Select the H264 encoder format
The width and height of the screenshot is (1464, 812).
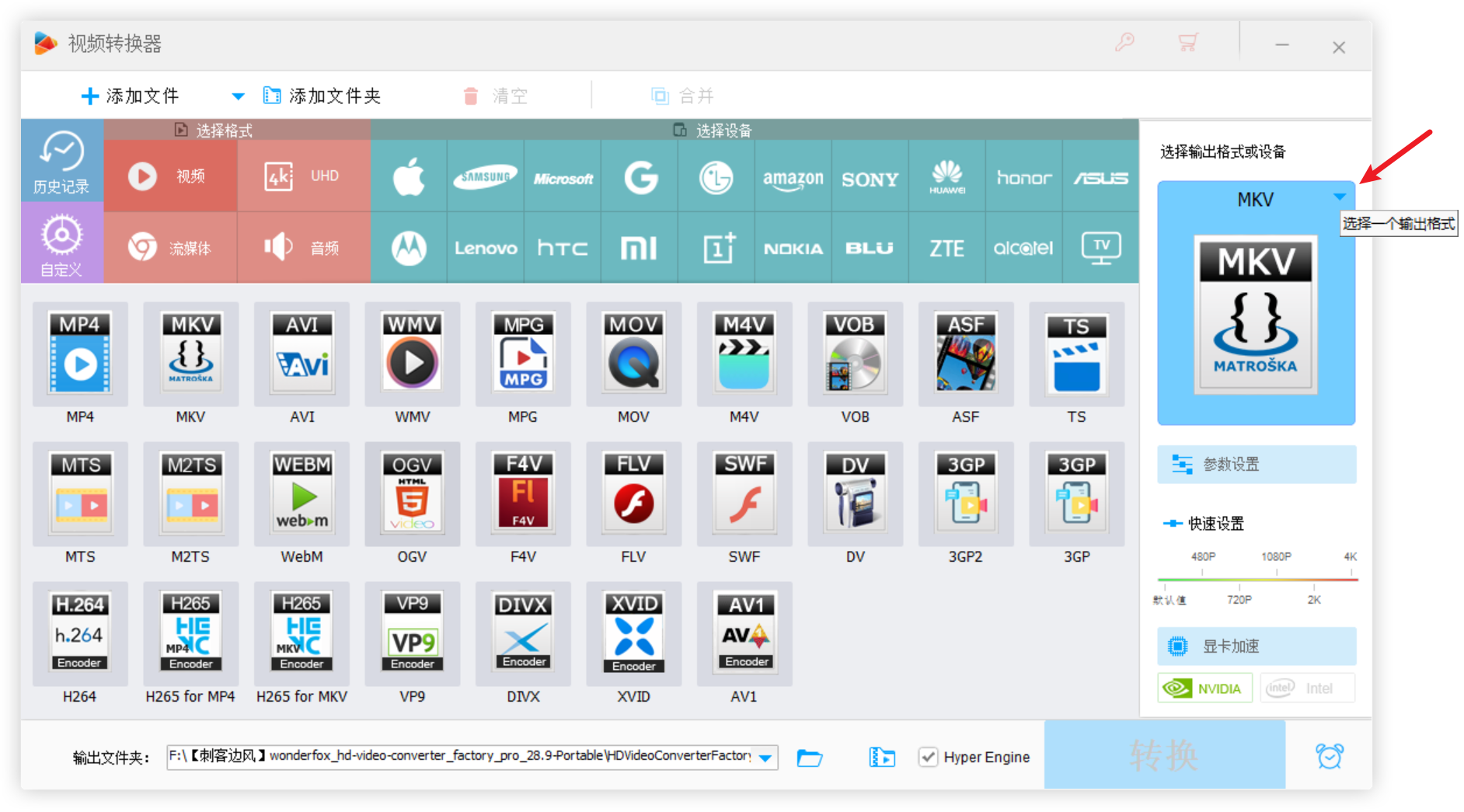click(80, 634)
